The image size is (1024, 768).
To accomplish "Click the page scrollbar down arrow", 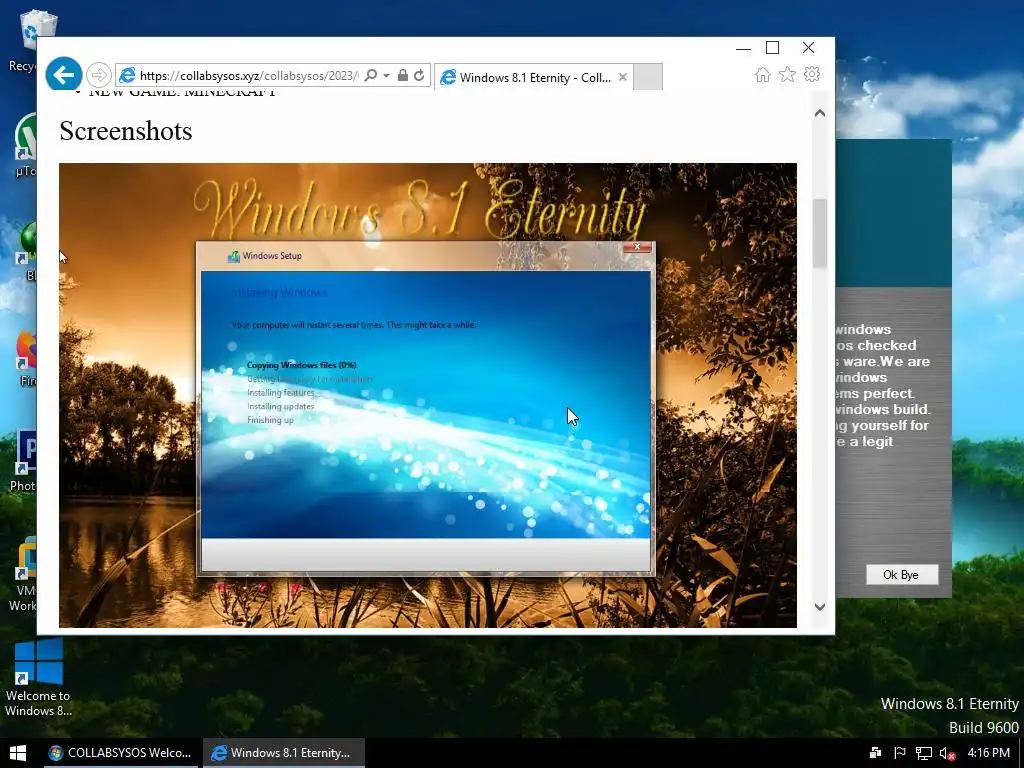I will click(820, 607).
